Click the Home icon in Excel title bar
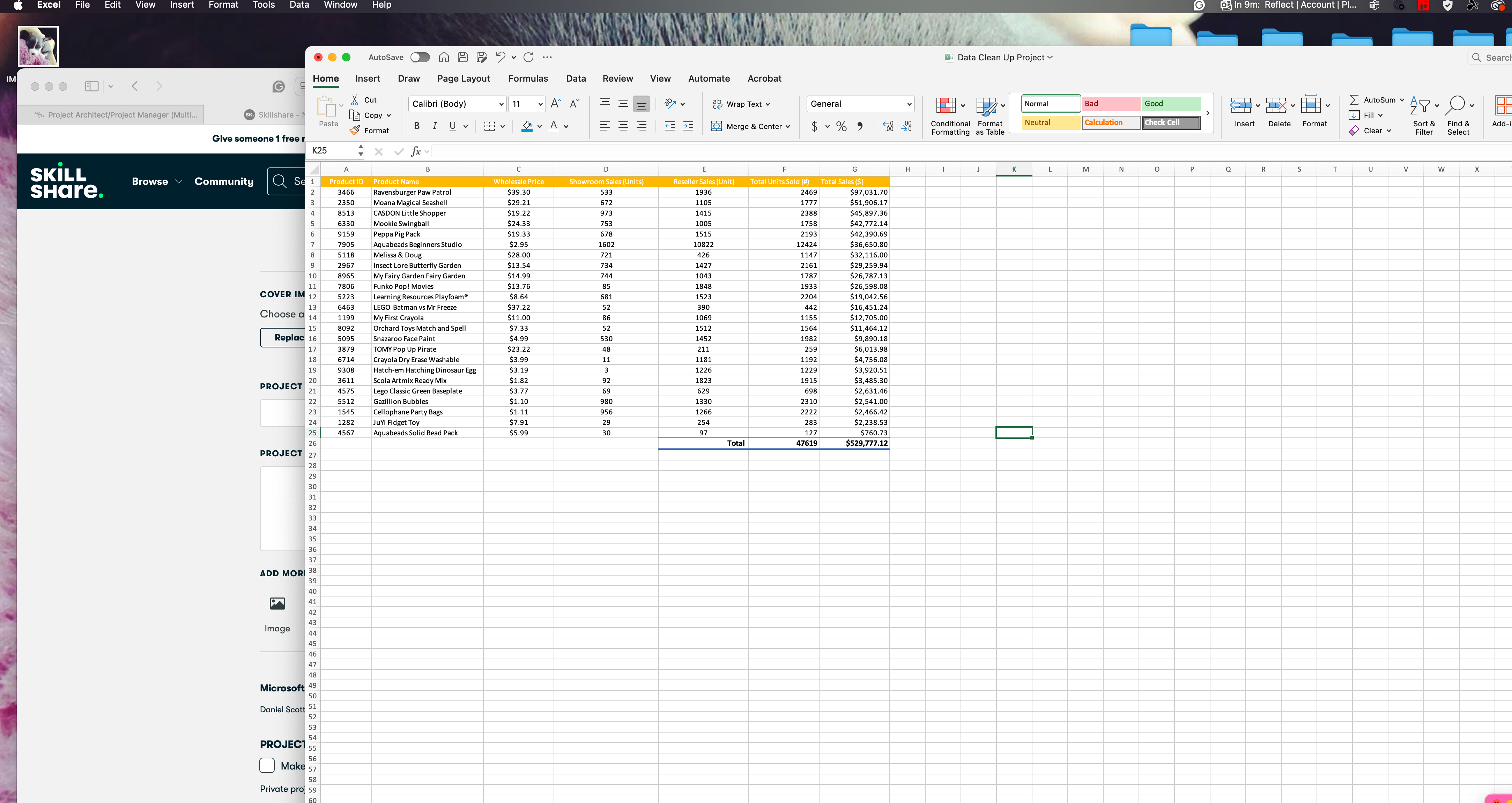This screenshot has height=803, width=1512. (x=444, y=57)
